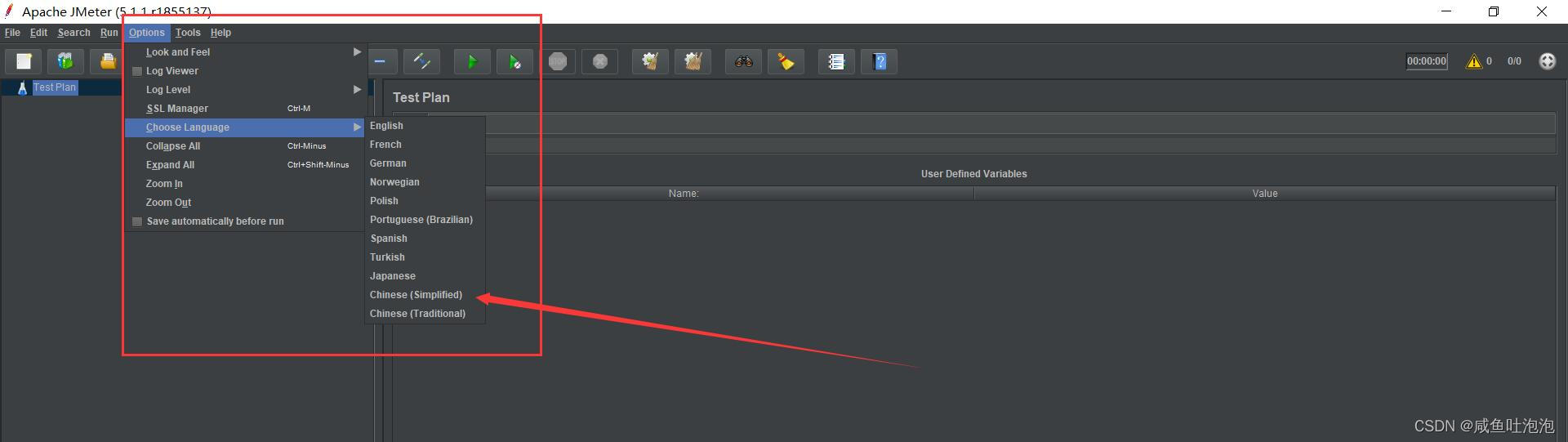
Task: Open the Templates toolbar icon
Action: tap(65, 61)
